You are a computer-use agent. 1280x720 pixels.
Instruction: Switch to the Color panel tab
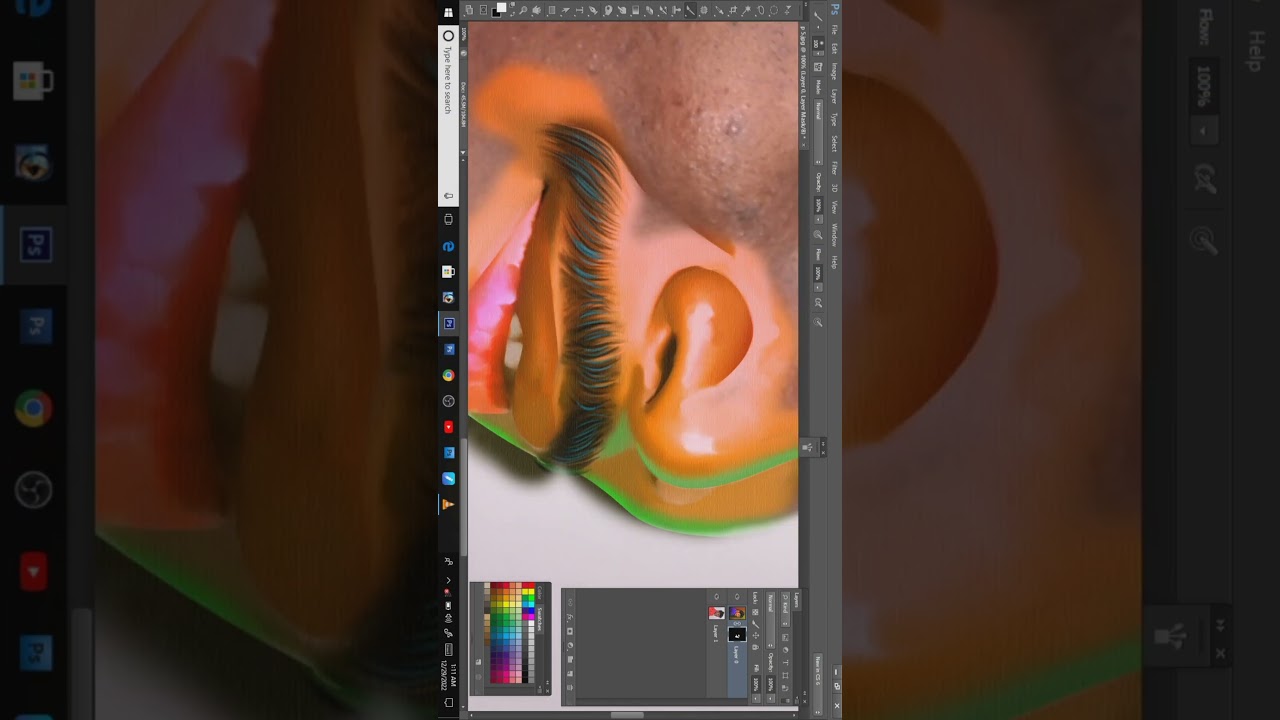[542, 594]
